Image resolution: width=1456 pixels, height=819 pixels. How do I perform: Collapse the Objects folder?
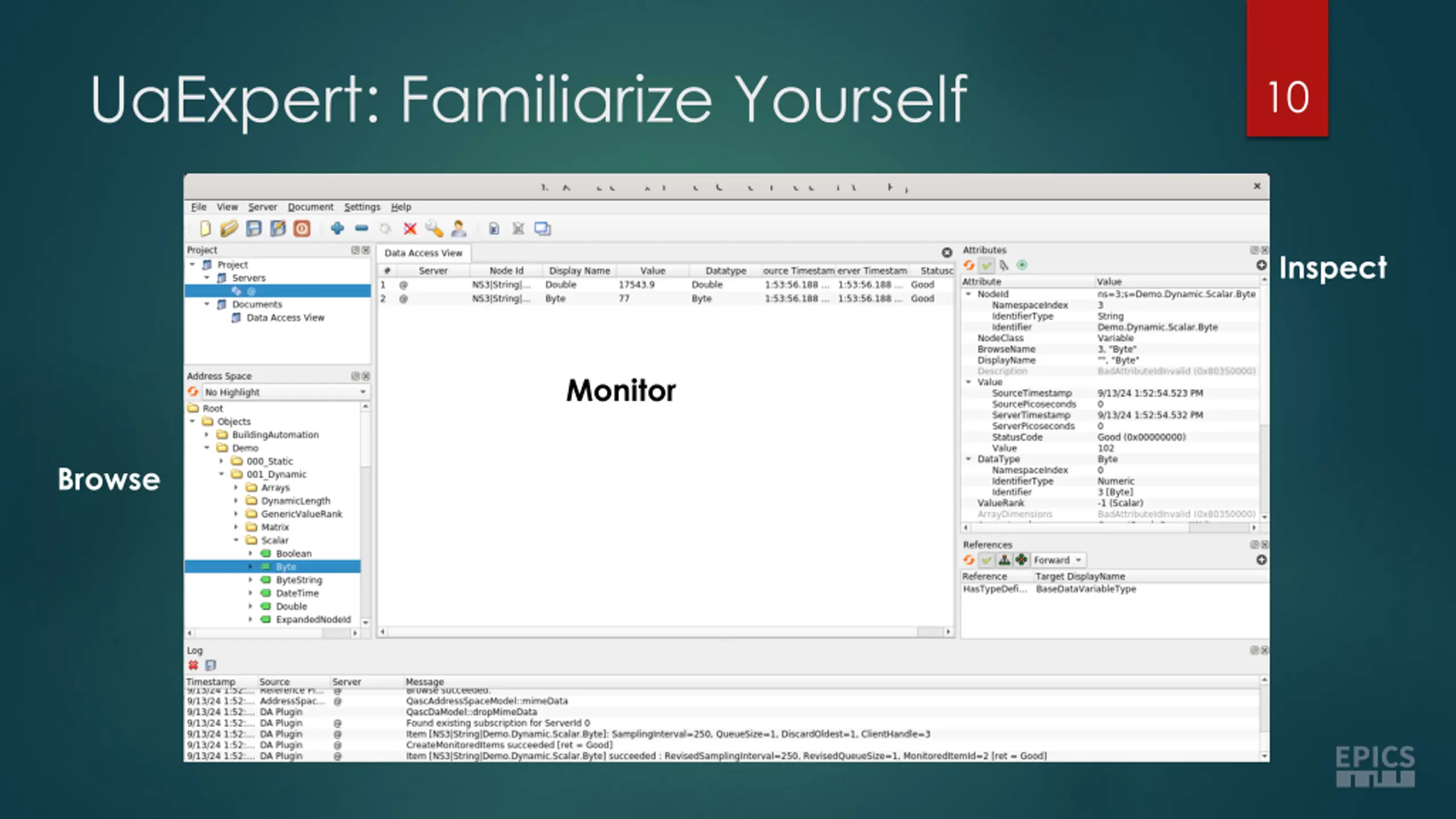point(192,421)
